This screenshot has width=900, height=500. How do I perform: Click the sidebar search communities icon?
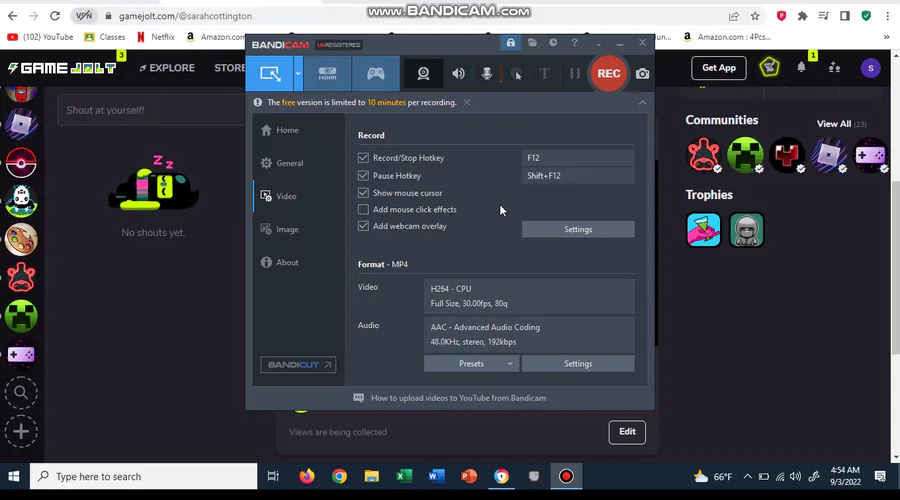(x=21, y=393)
